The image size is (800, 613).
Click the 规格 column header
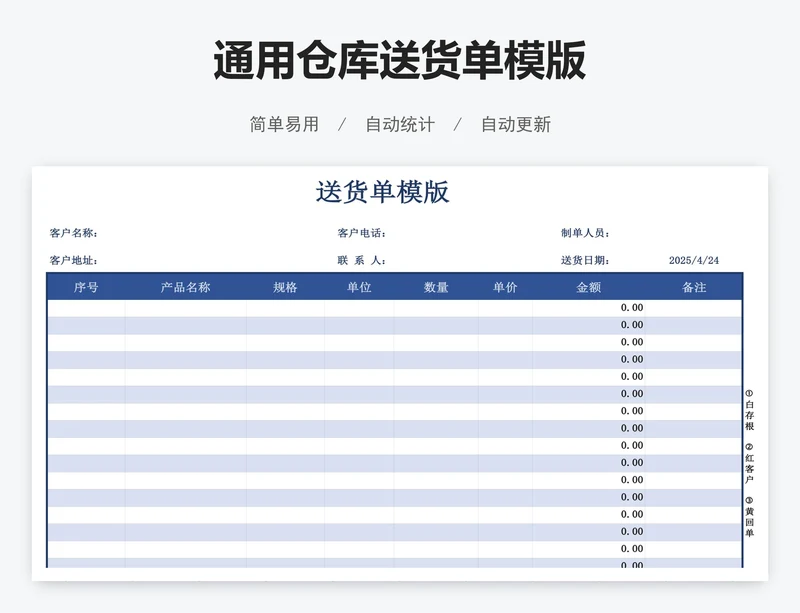tap(285, 287)
